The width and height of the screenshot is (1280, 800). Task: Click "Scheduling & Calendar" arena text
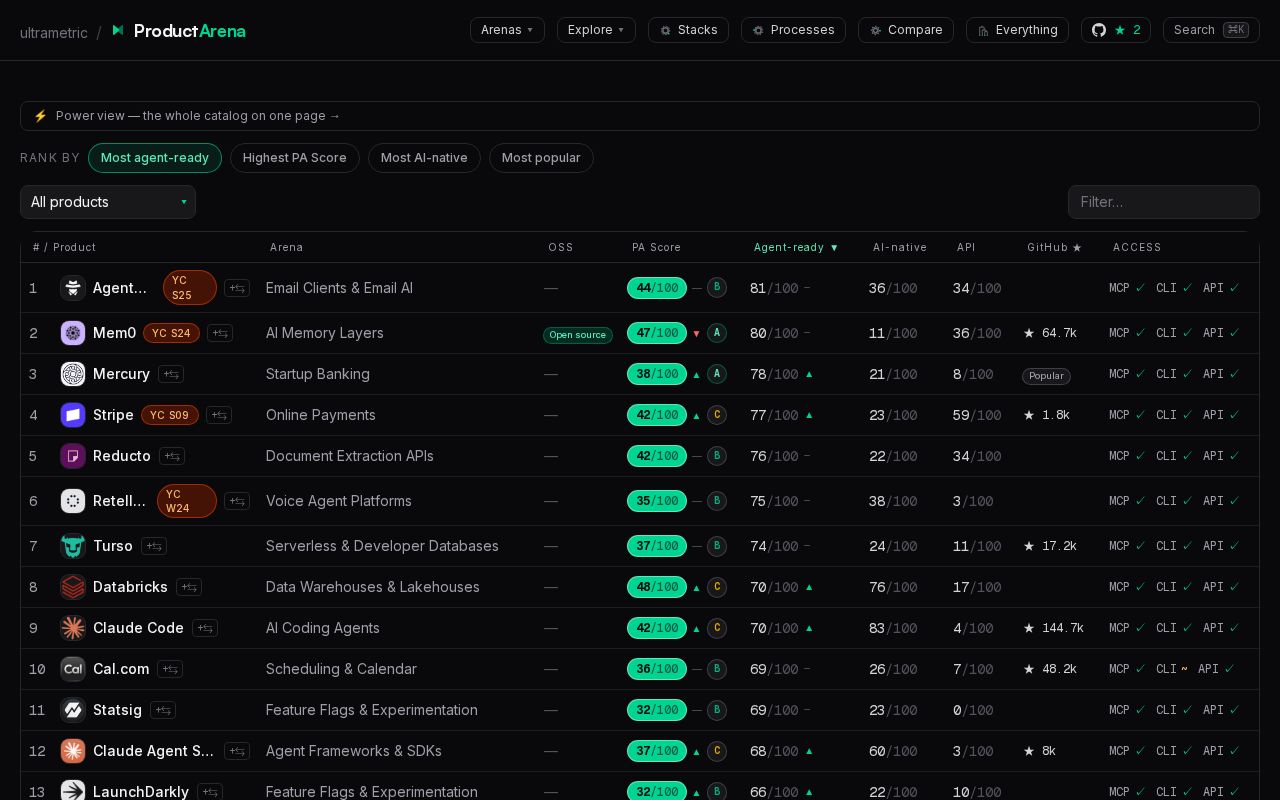click(341, 669)
